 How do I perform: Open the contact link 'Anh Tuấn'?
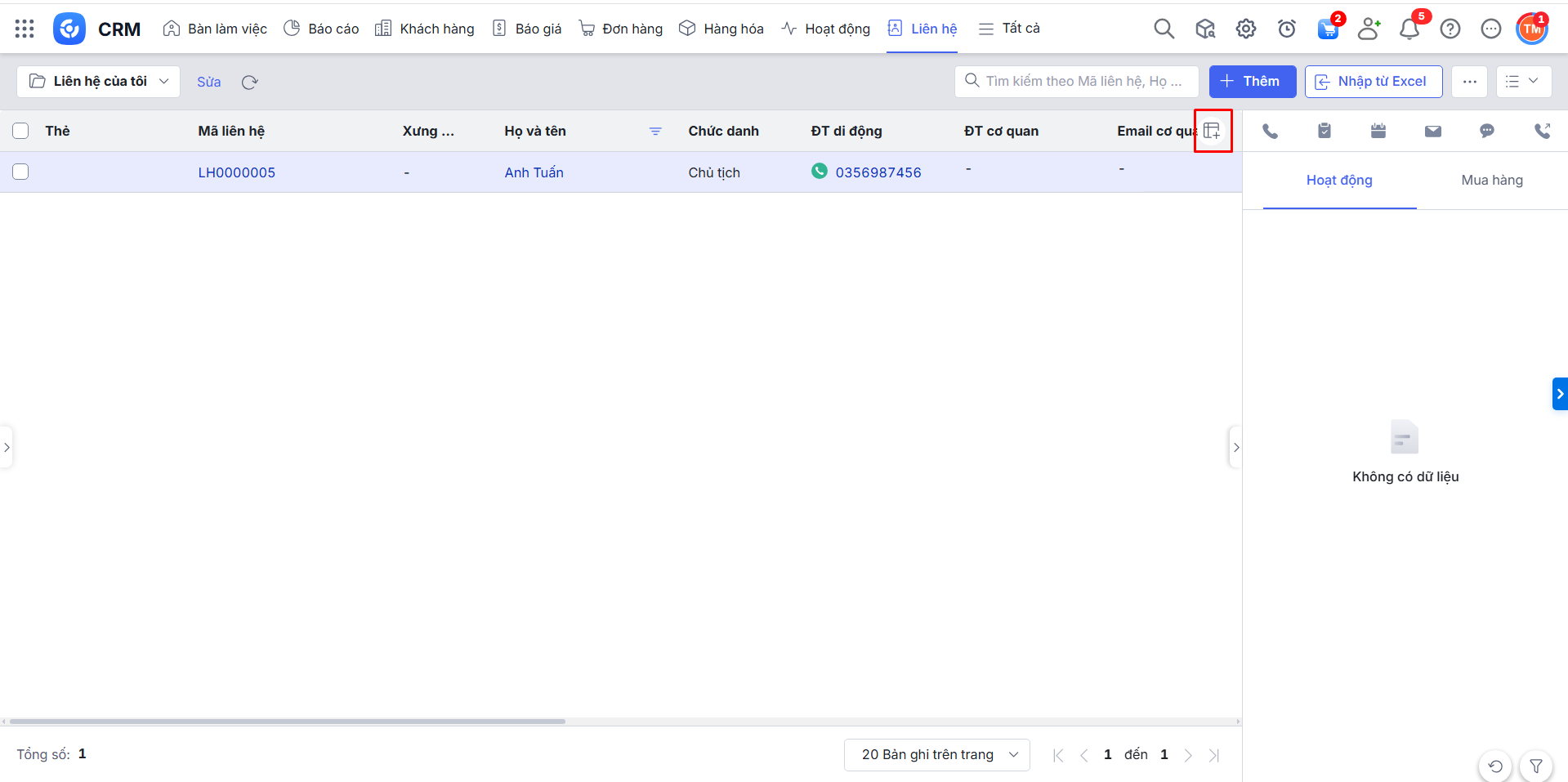534,172
